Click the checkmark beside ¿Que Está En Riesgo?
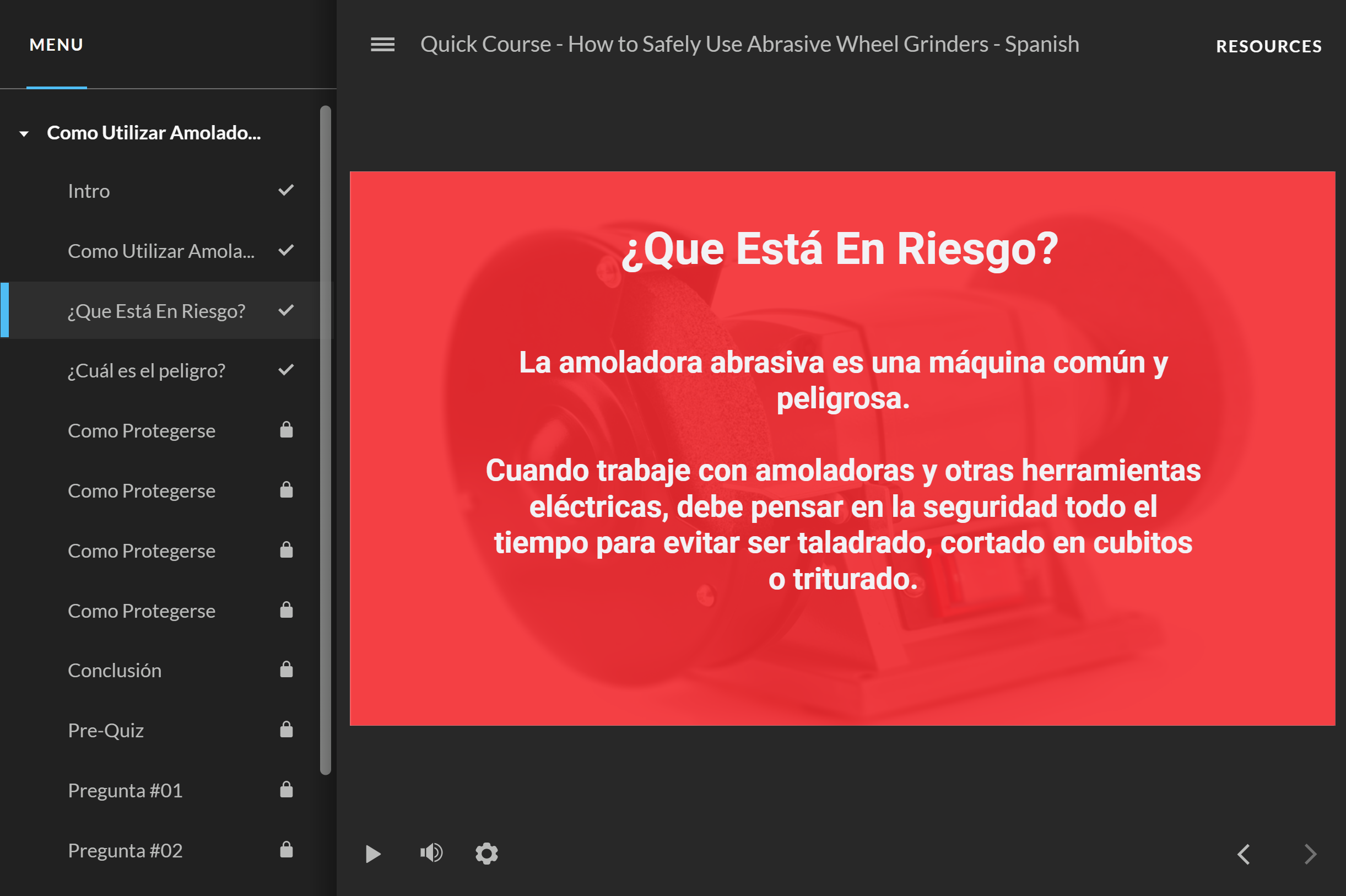The height and width of the screenshot is (896, 1346). click(287, 310)
